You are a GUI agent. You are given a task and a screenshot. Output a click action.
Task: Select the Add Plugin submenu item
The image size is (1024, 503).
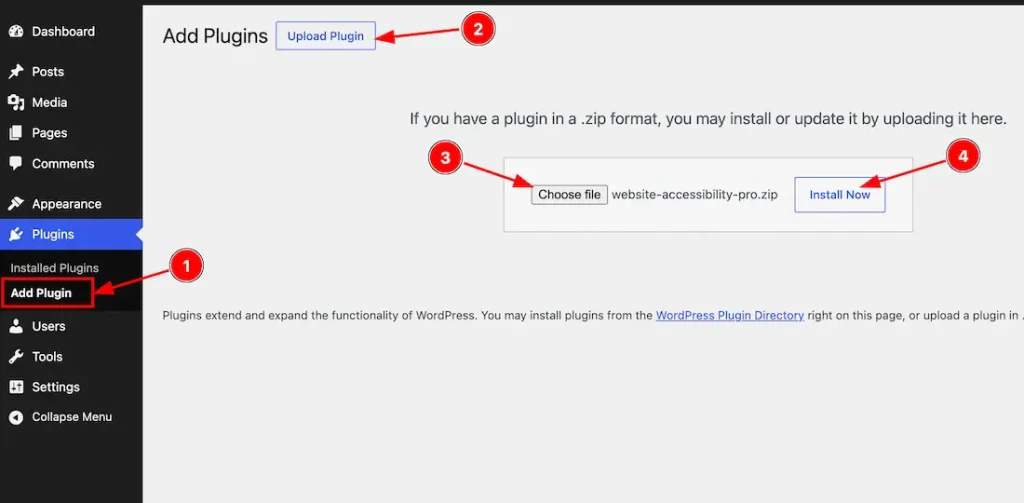(41, 293)
